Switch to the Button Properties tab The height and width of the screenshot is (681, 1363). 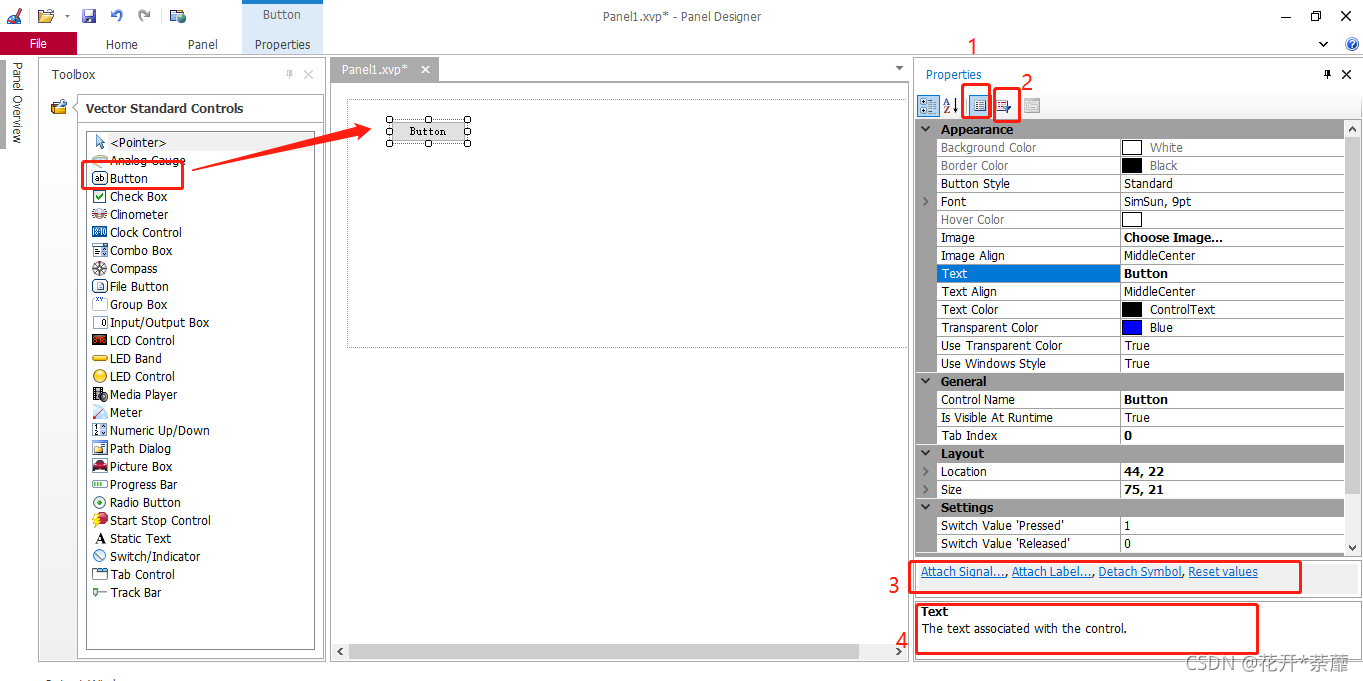(x=281, y=44)
